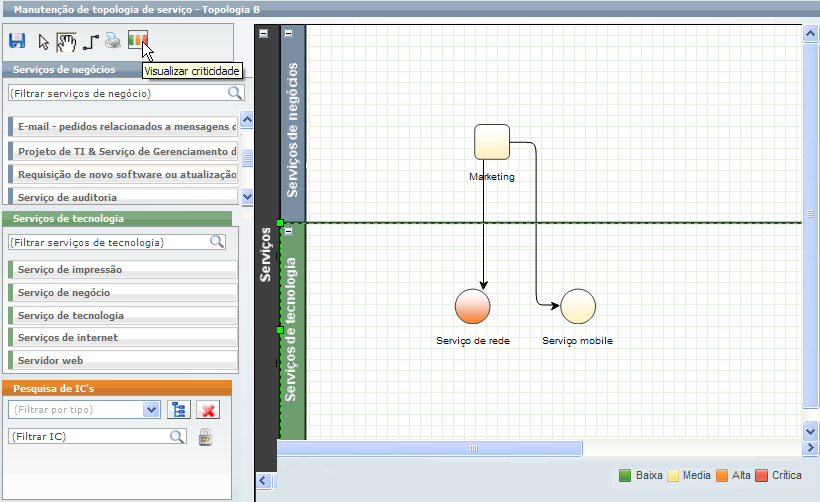820x502 pixels.
Task: Select Serviço de negócio item
Action: 123,292
